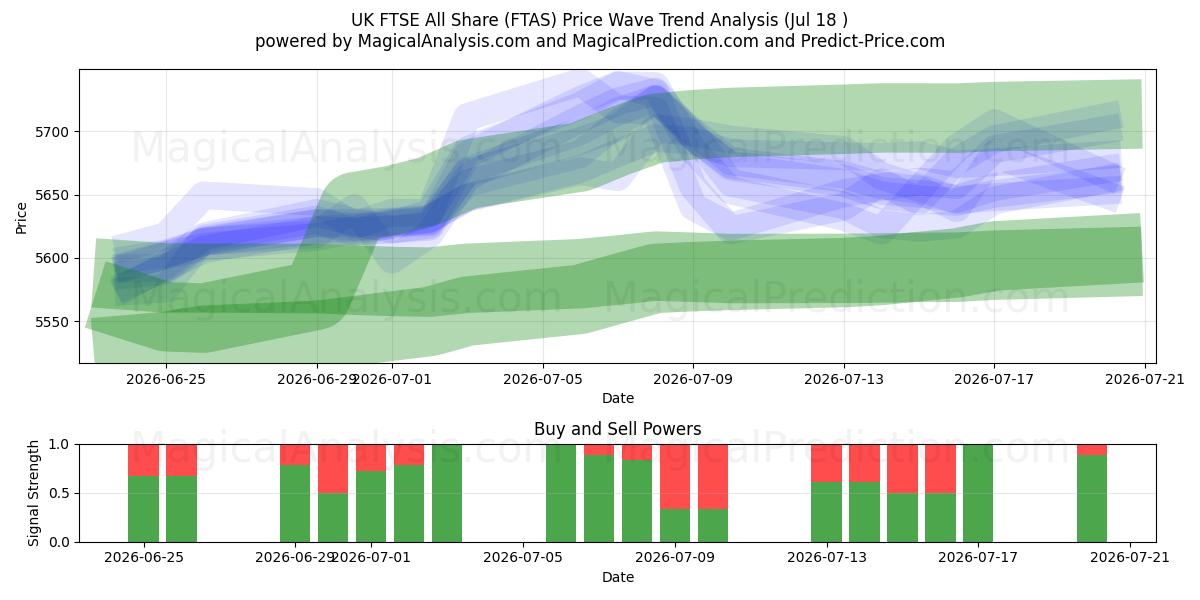Click the 'Price' y-axis label
Screen dimensions: 1200x600
(22, 217)
